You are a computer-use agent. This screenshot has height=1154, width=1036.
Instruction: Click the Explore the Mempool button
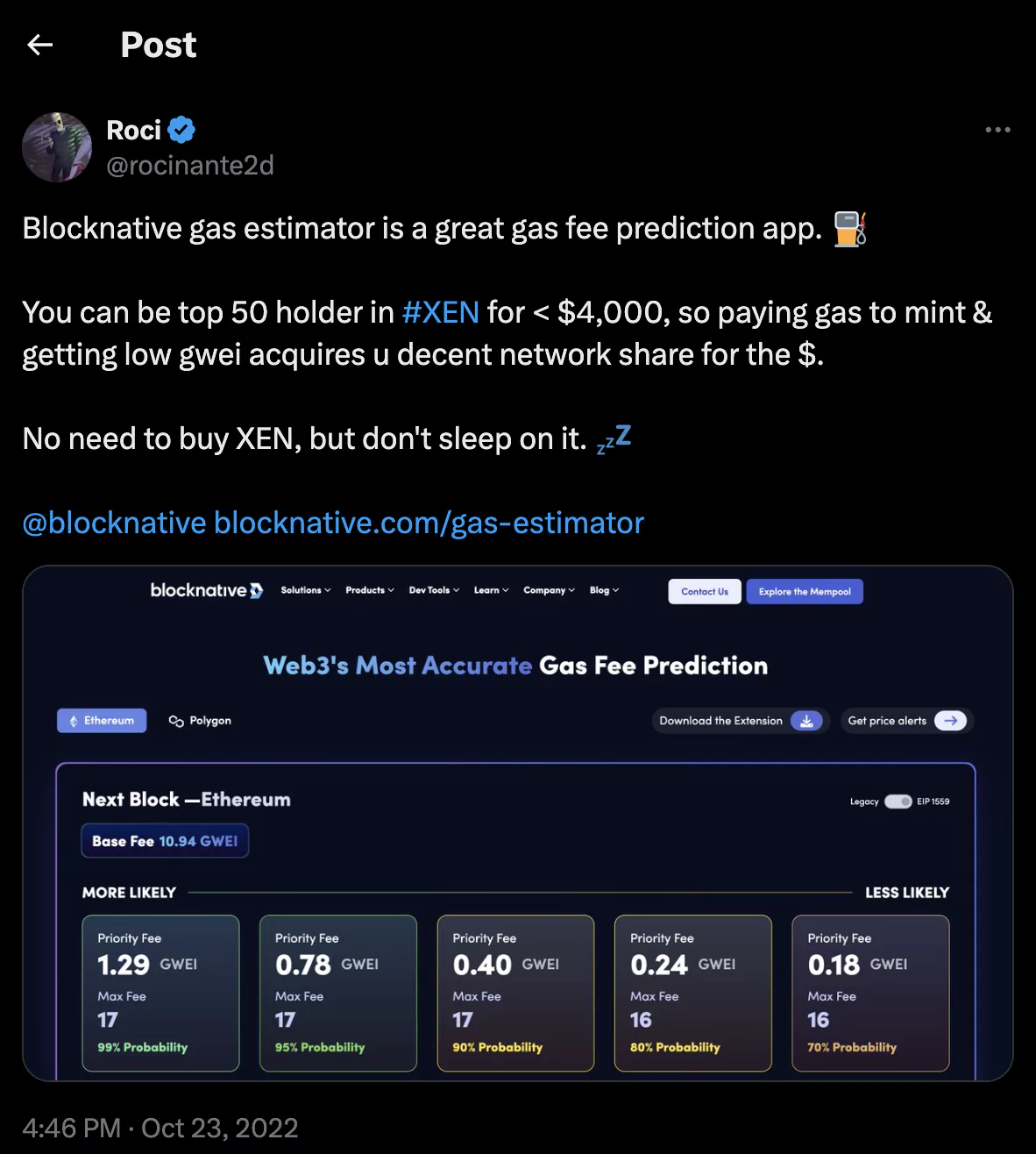805,592
